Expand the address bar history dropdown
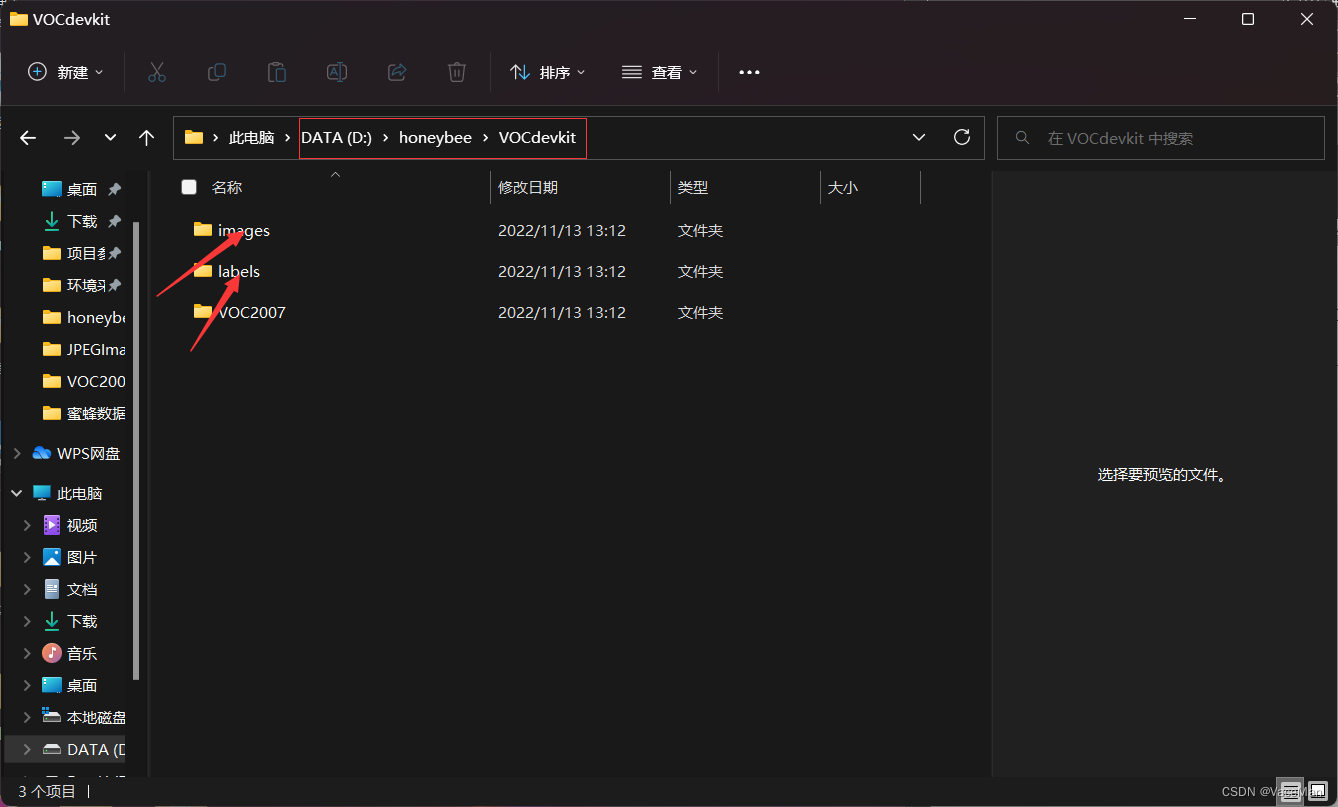This screenshot has width=1338, height=807. tap(919, 137)
